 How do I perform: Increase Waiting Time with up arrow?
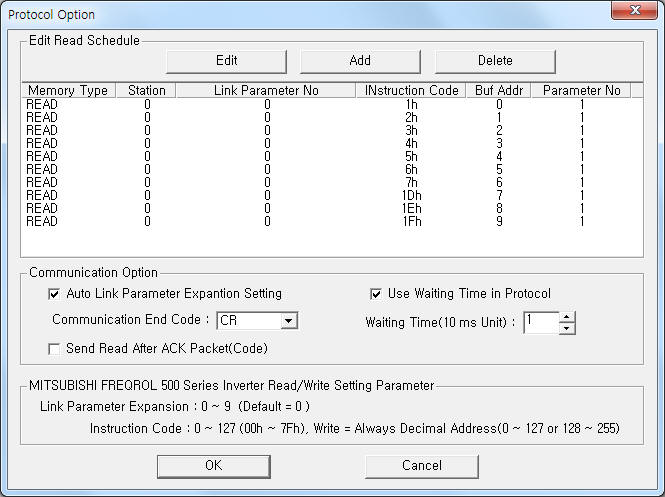click(567, 317)
